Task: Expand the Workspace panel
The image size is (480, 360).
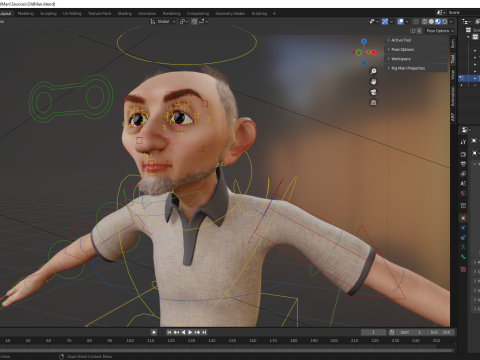Action: tap(415, 59)
